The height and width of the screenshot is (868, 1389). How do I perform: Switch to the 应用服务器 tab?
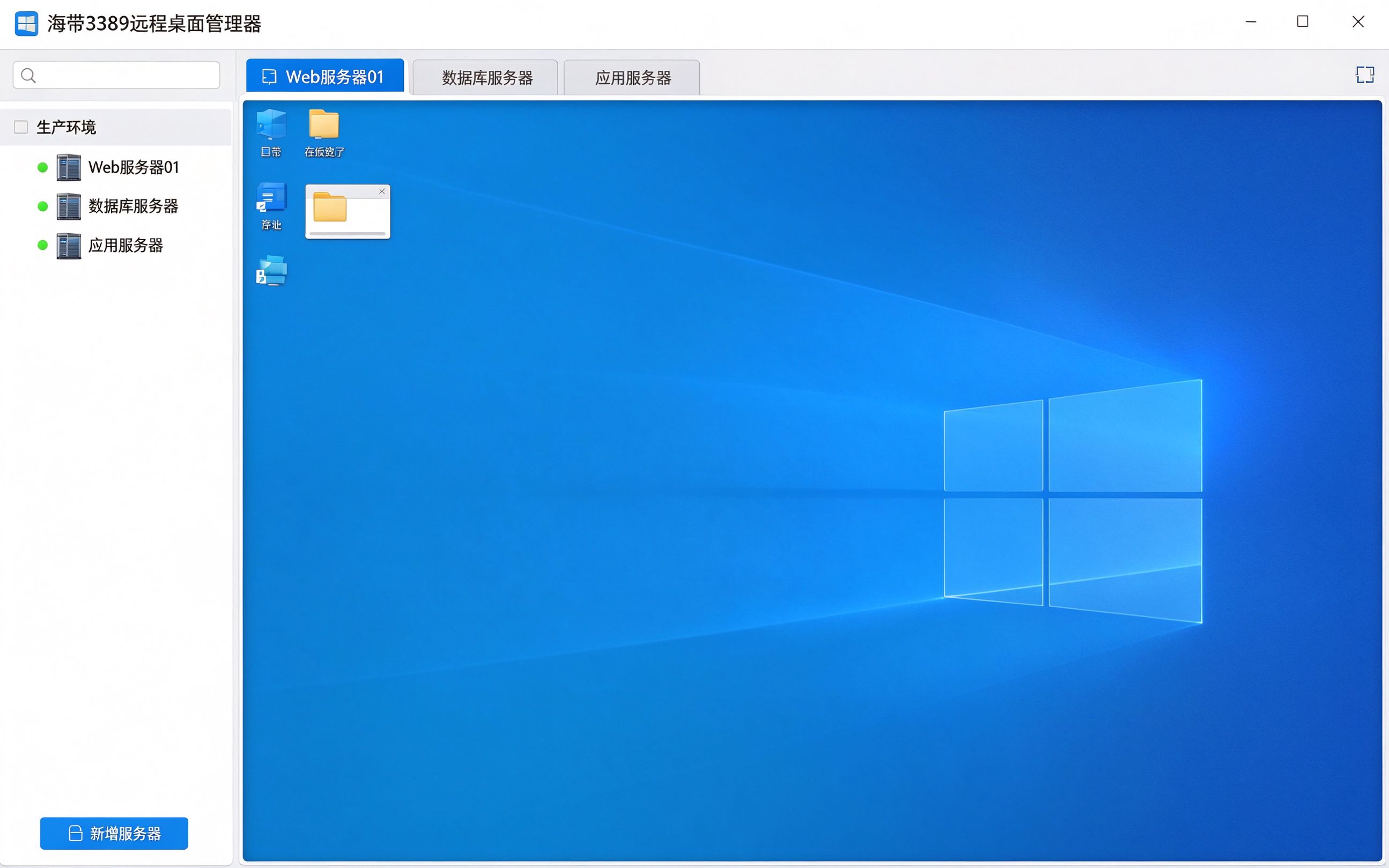(632, 78)
